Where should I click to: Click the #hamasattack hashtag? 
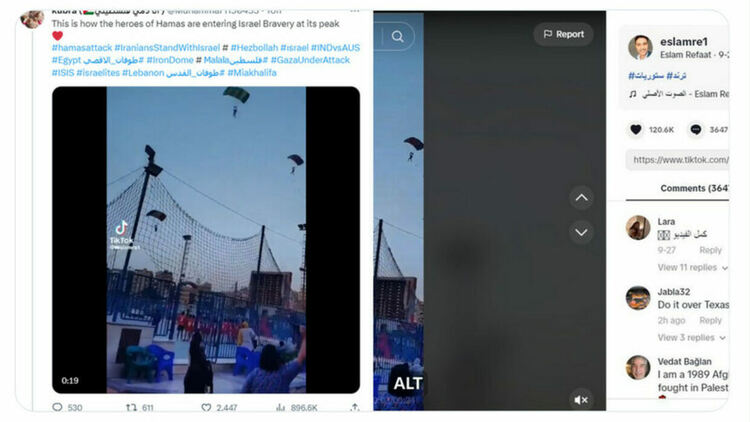82,48
